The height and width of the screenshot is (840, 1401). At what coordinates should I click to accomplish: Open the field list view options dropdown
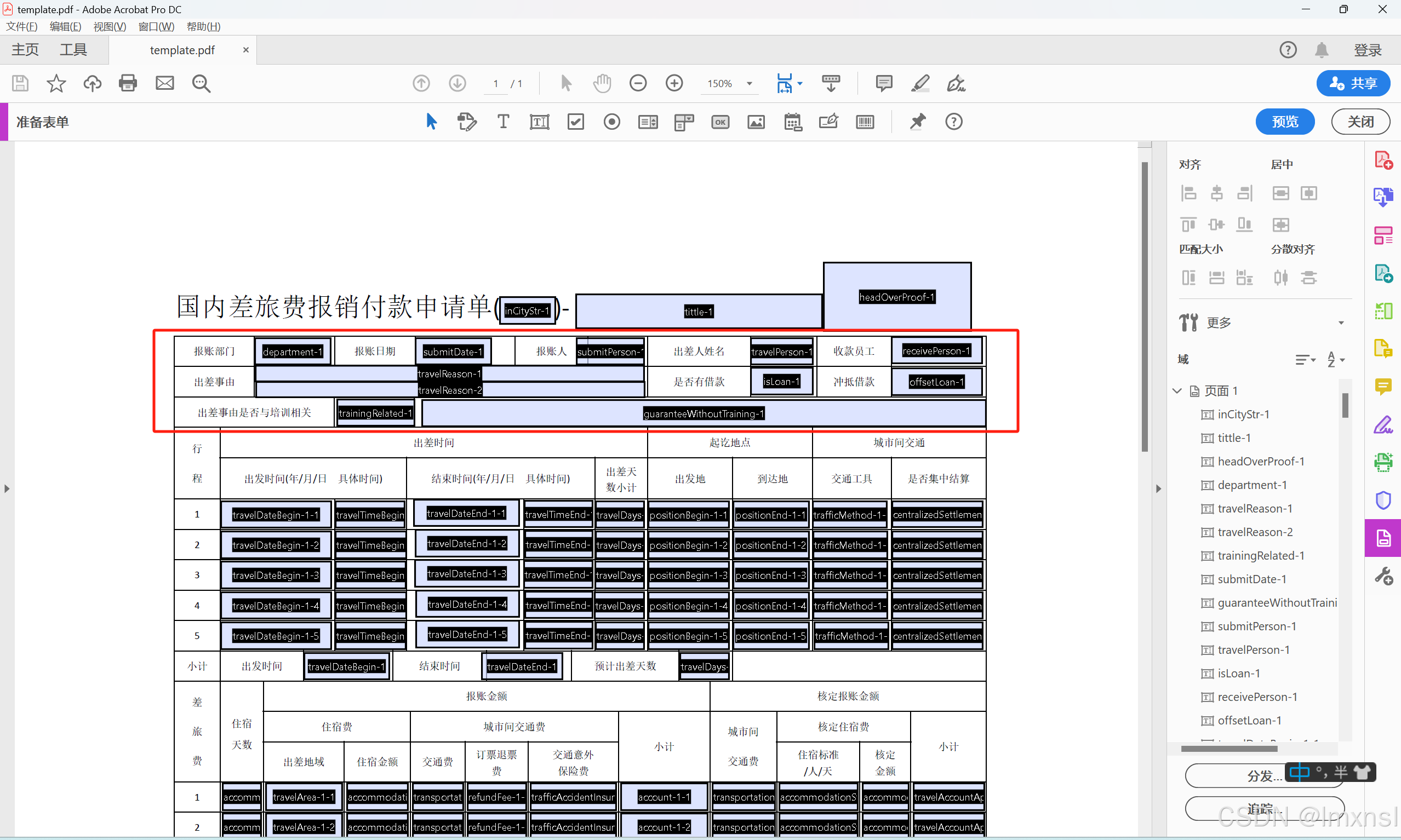(1305, 359)
